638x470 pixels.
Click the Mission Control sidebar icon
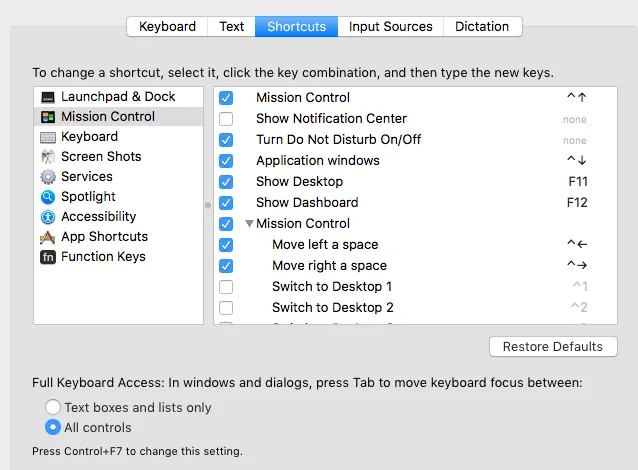pos(48,117)
